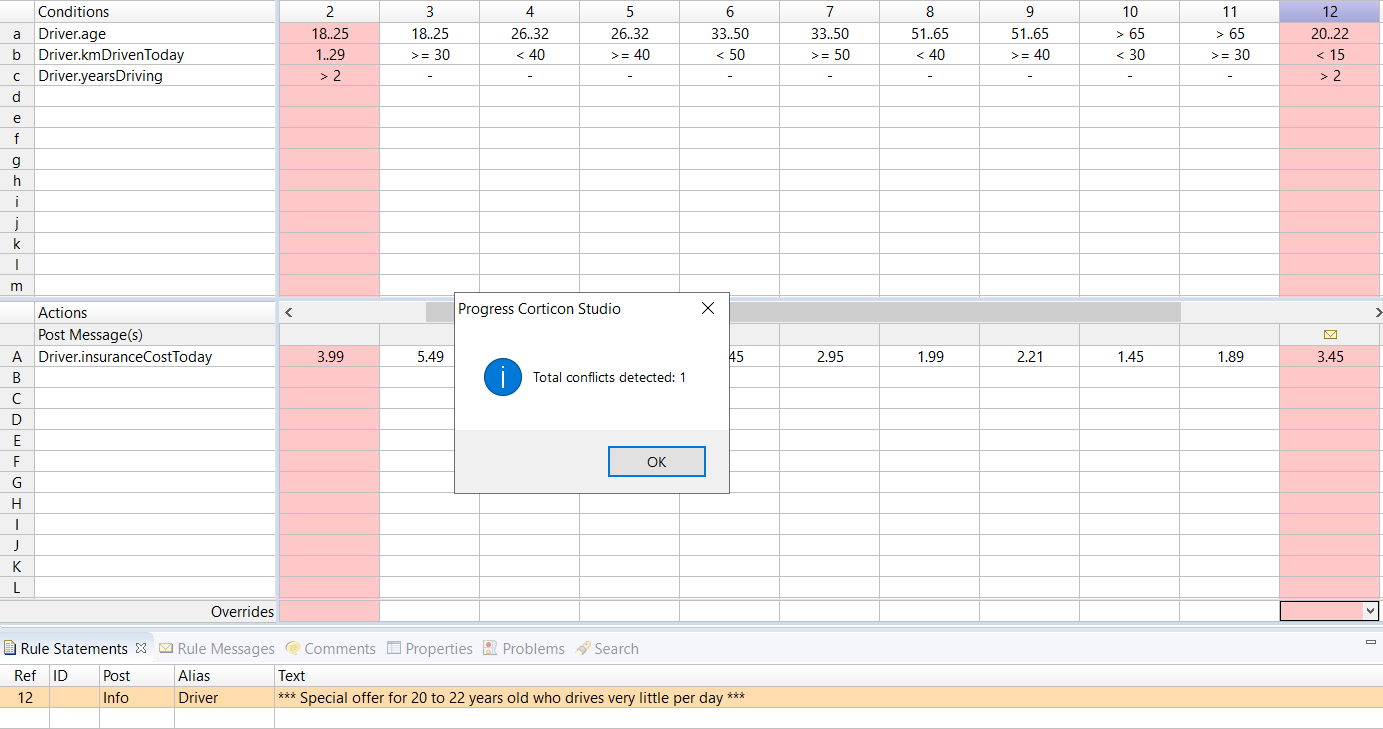Click the envelope icon in column 12
The image size is (1383, 729).
[1329, 335]
